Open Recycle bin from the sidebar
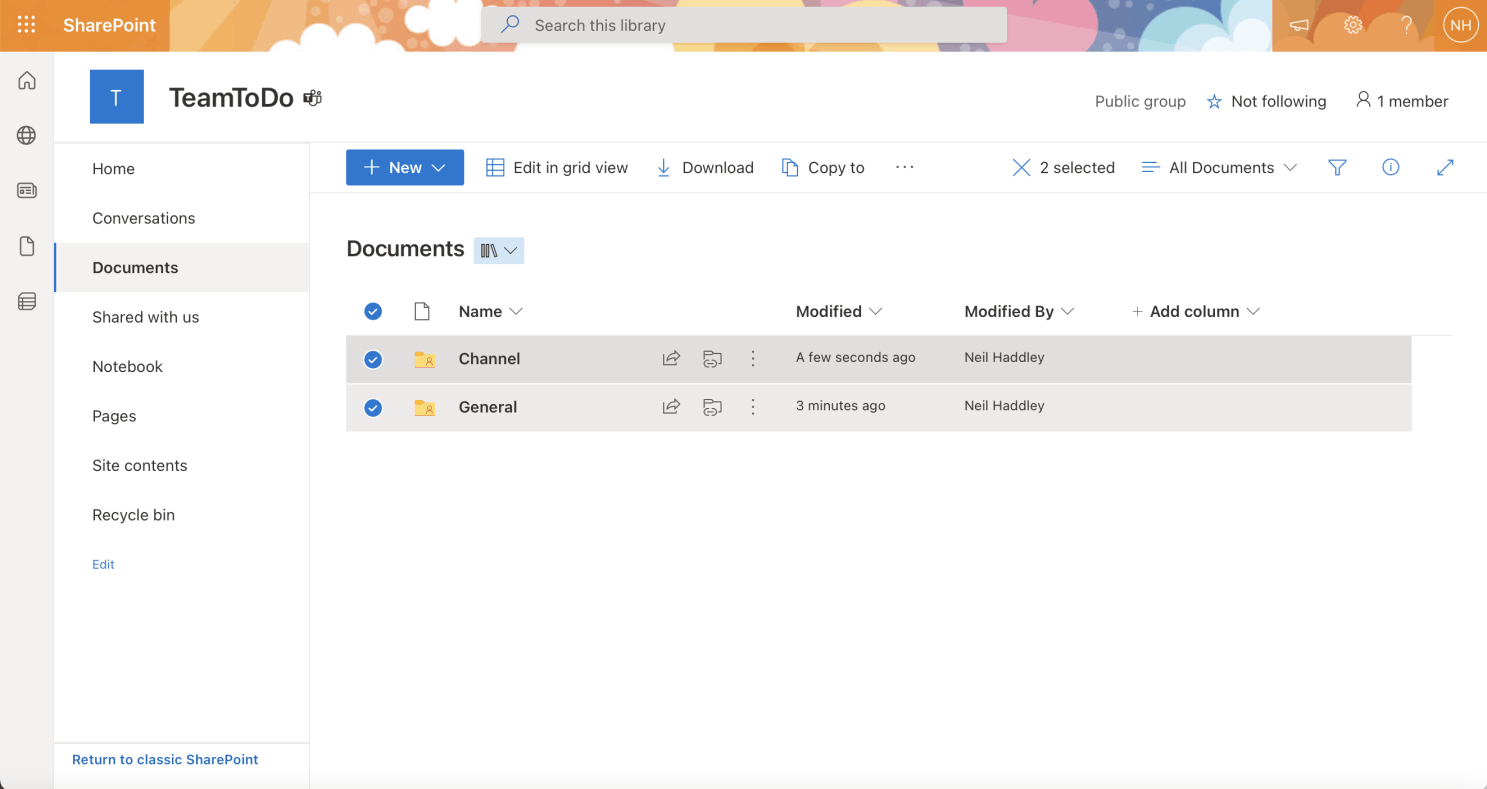1487x789 pixels. pyautogui.click(x=133, y=515)
